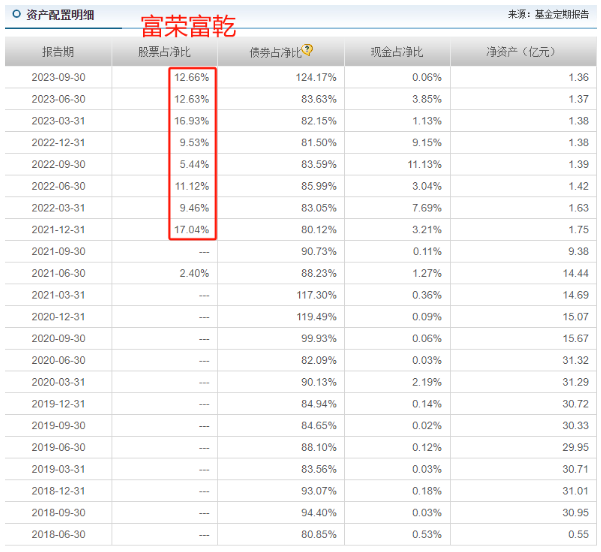Click the 3.85% cash ratio value
The width and height of the screenshot is (601, 552).
pyautogui.click(x=427, y=99)
